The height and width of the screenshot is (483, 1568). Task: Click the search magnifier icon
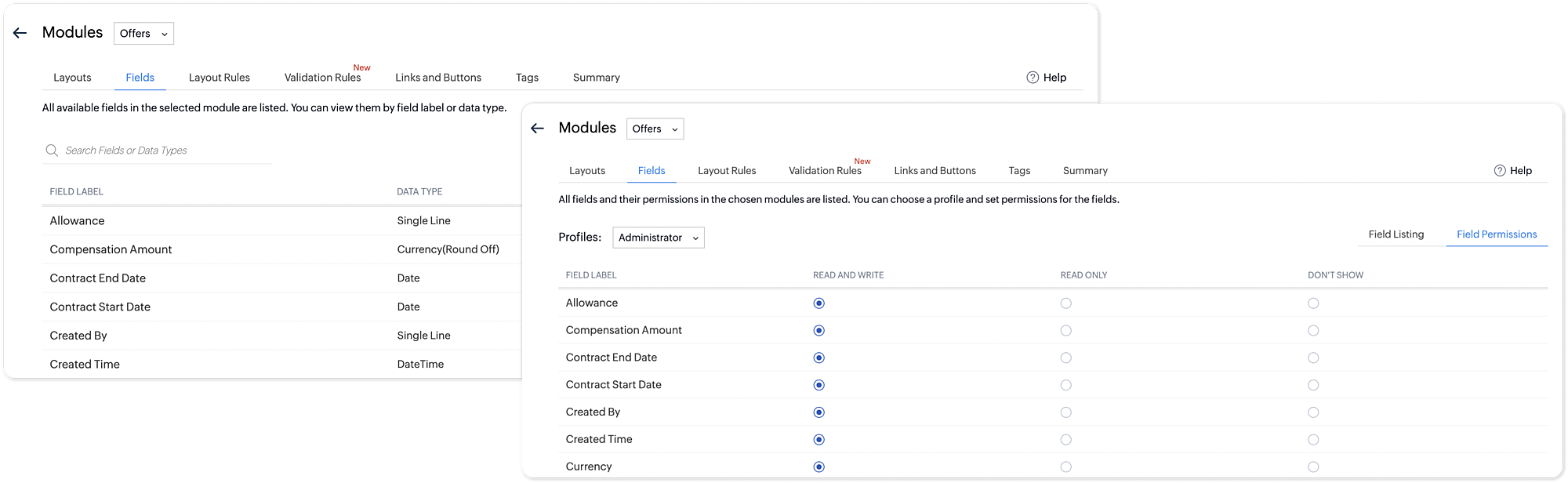point(52,151)
